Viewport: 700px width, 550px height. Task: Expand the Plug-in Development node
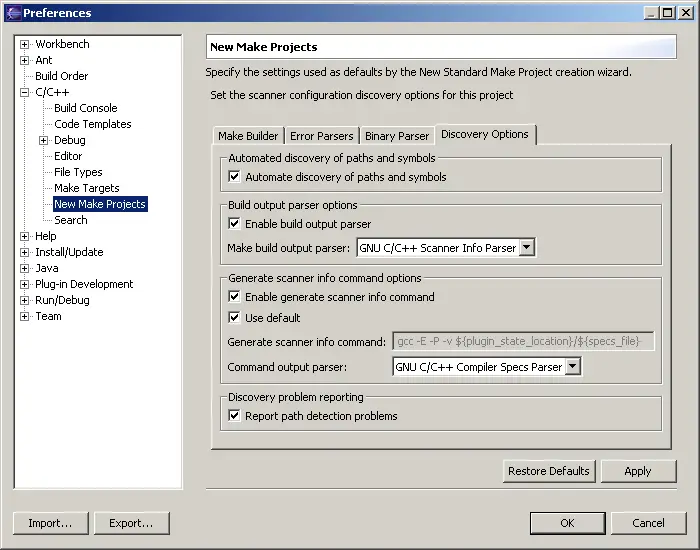(25, 284)
